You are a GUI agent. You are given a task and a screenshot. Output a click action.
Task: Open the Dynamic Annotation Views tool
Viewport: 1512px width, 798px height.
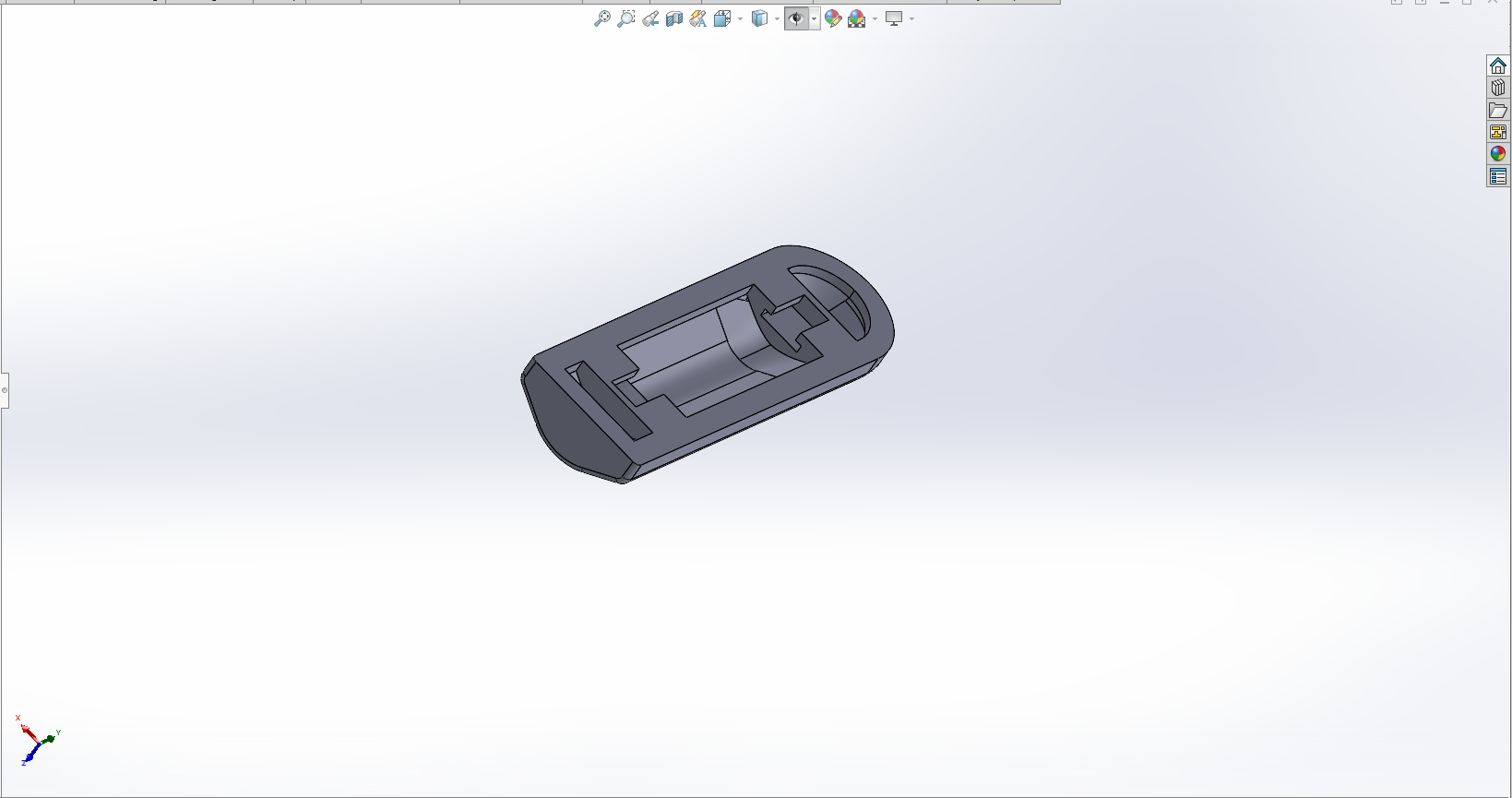[698, 18]
